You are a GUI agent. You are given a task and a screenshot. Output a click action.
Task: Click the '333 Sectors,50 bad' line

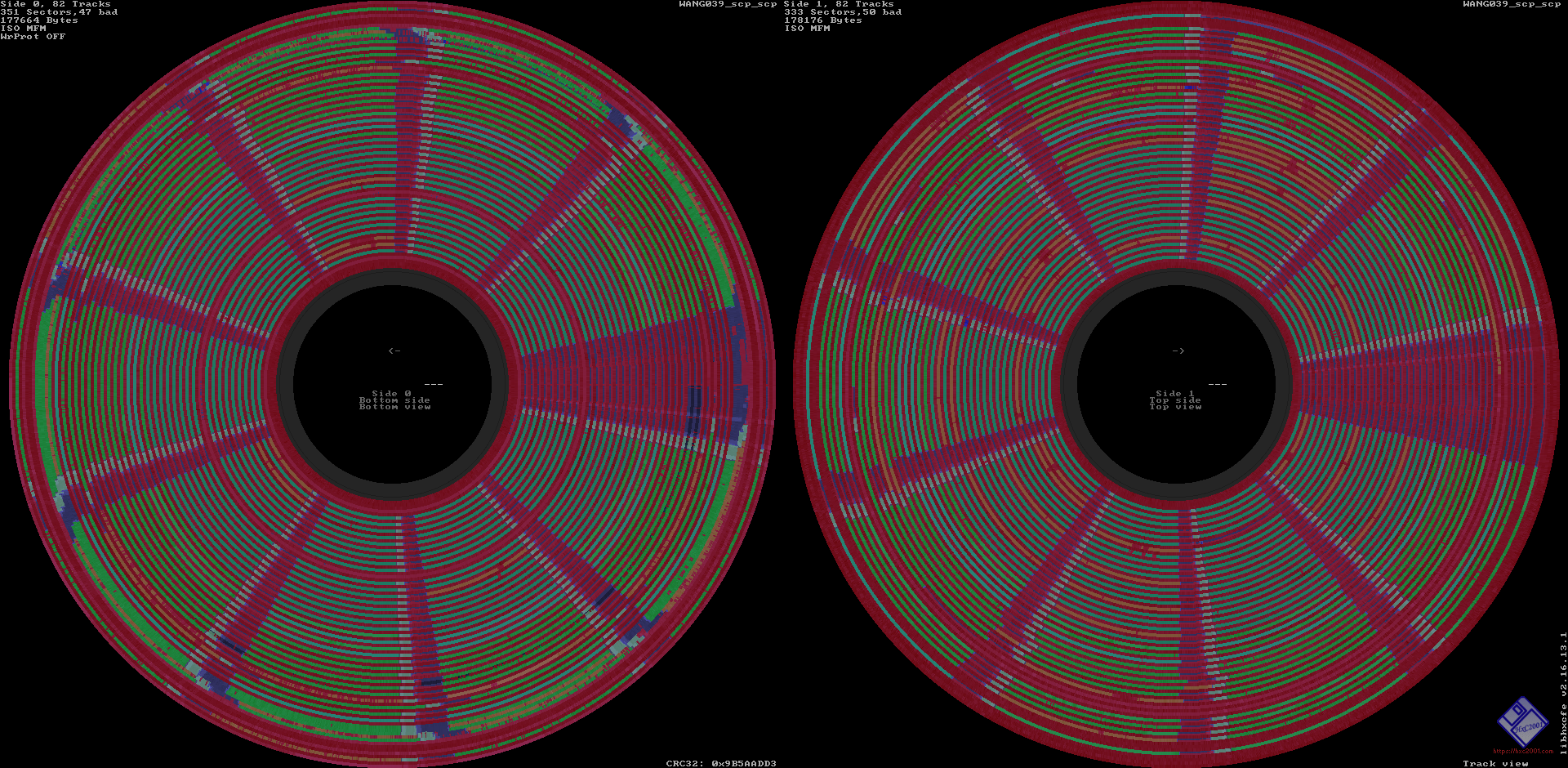pos(843,12)
